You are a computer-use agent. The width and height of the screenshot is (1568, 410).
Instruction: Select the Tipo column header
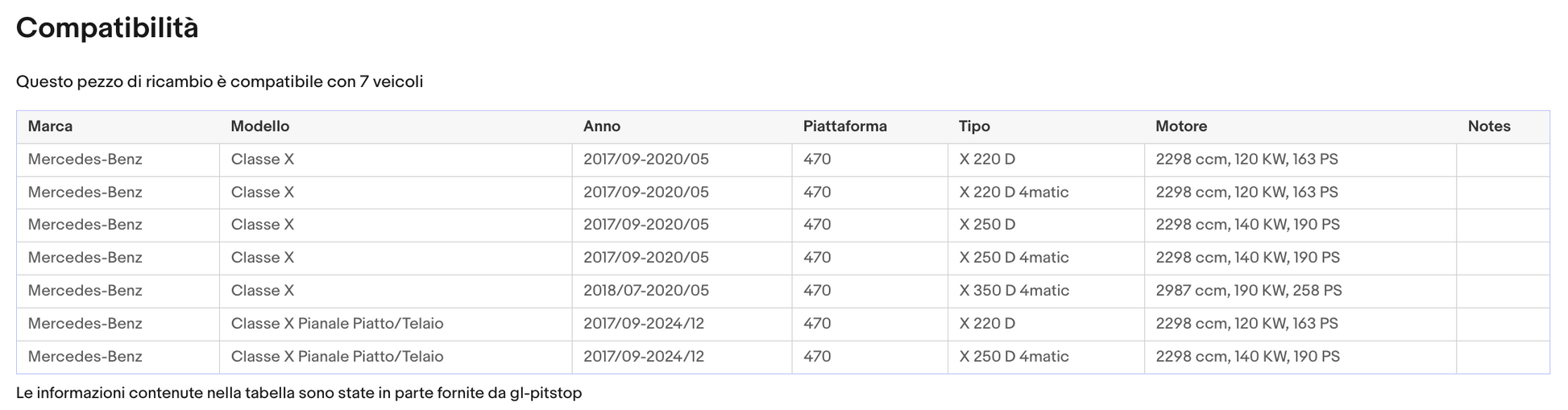pyautogui.click(x=974, y=126)
